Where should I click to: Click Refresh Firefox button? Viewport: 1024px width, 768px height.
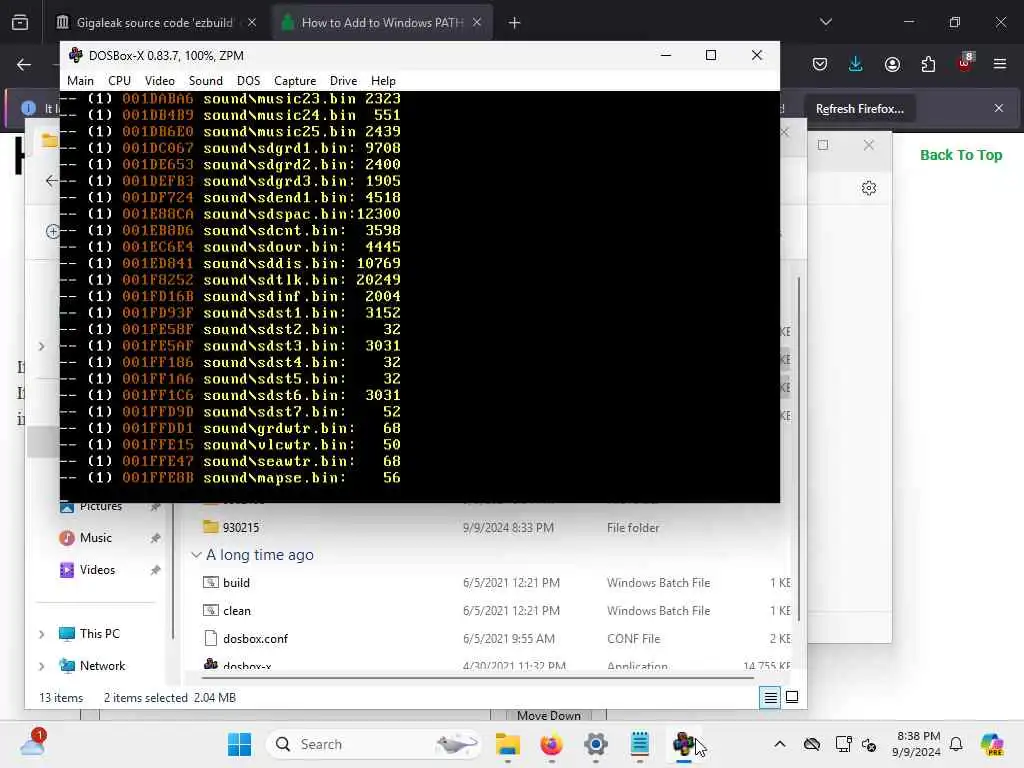click(x=859, y=109)
